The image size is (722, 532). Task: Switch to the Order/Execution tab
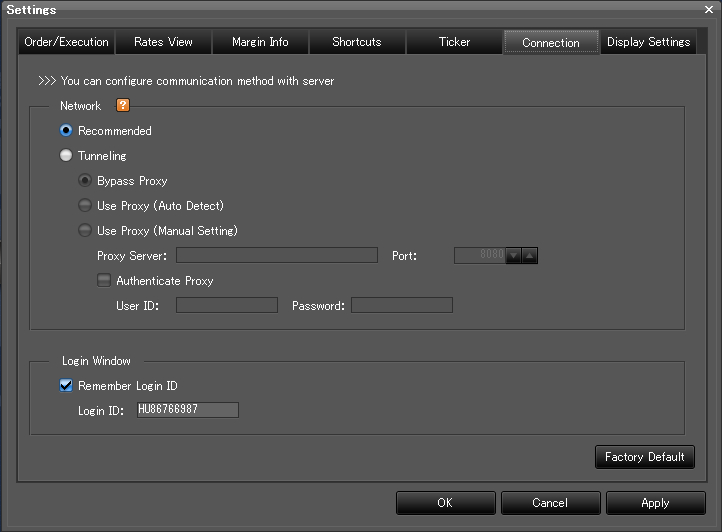pyautogui.click(x=66, y=42)
